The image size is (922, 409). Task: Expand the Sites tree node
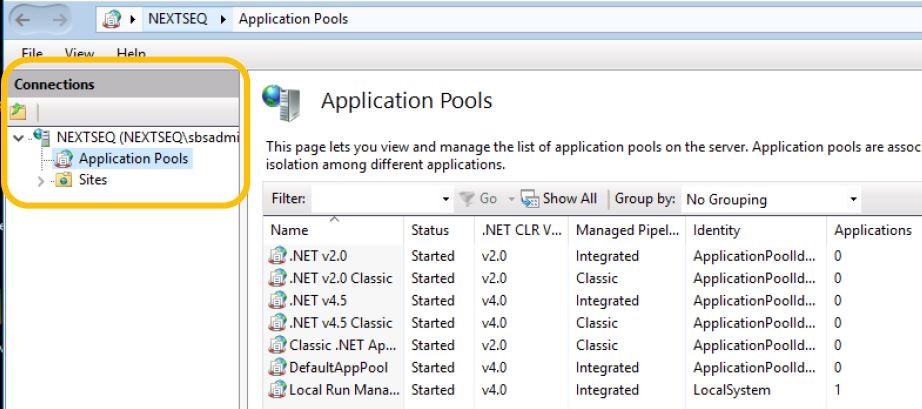pyautogui.click(x=41, y=181)
